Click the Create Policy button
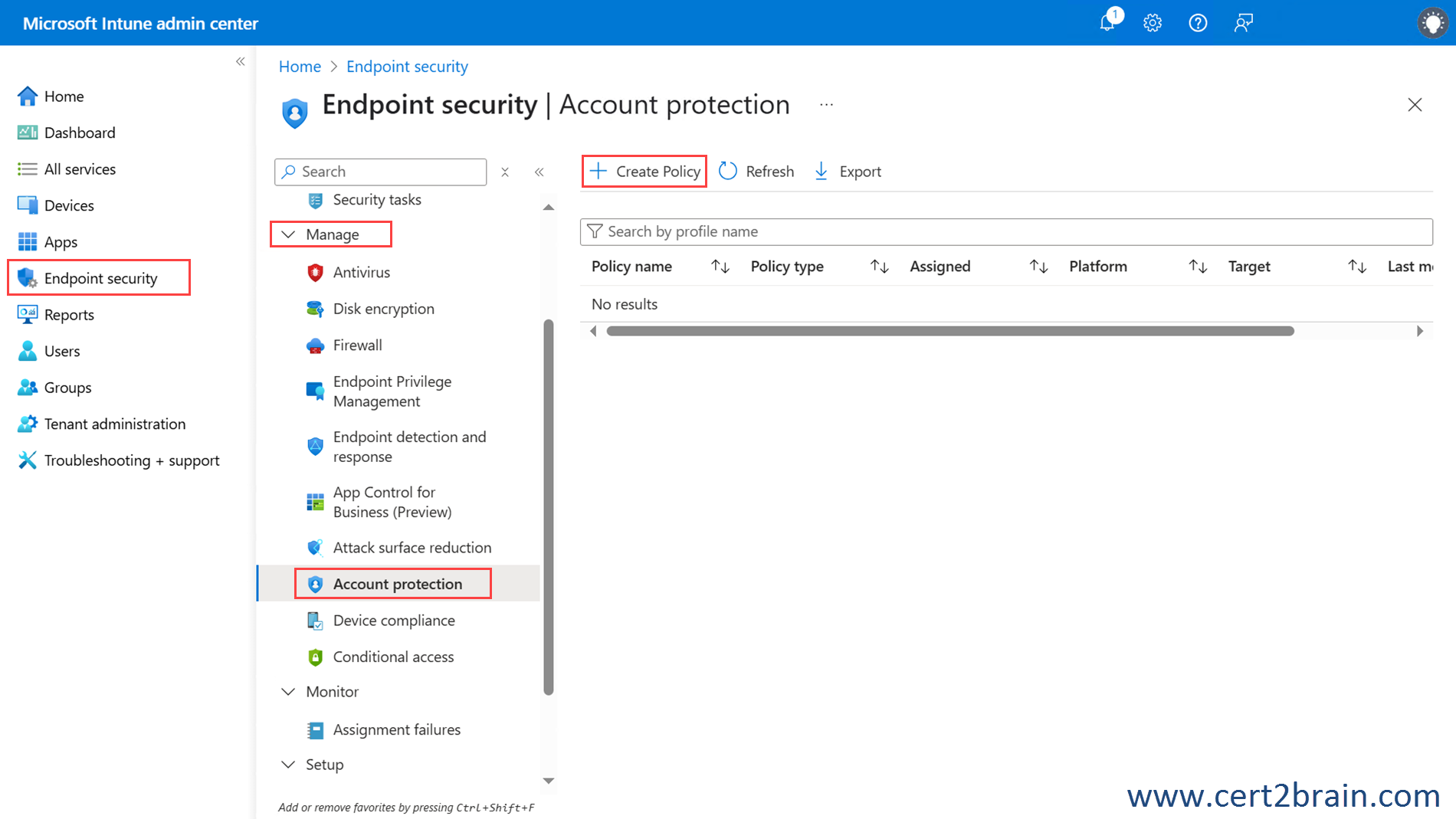This screenshot has width=1456, height=819. click(x=644, y=172)
